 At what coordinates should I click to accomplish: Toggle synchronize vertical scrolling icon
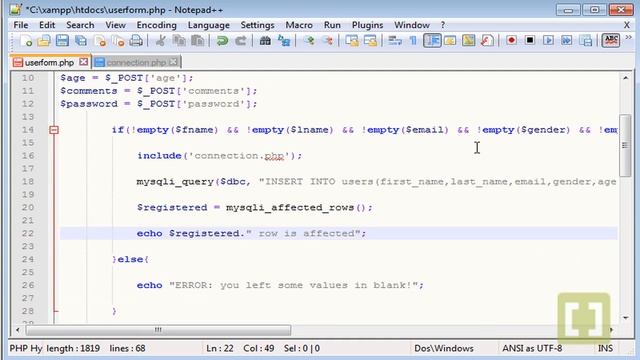(x=352, y=41)
